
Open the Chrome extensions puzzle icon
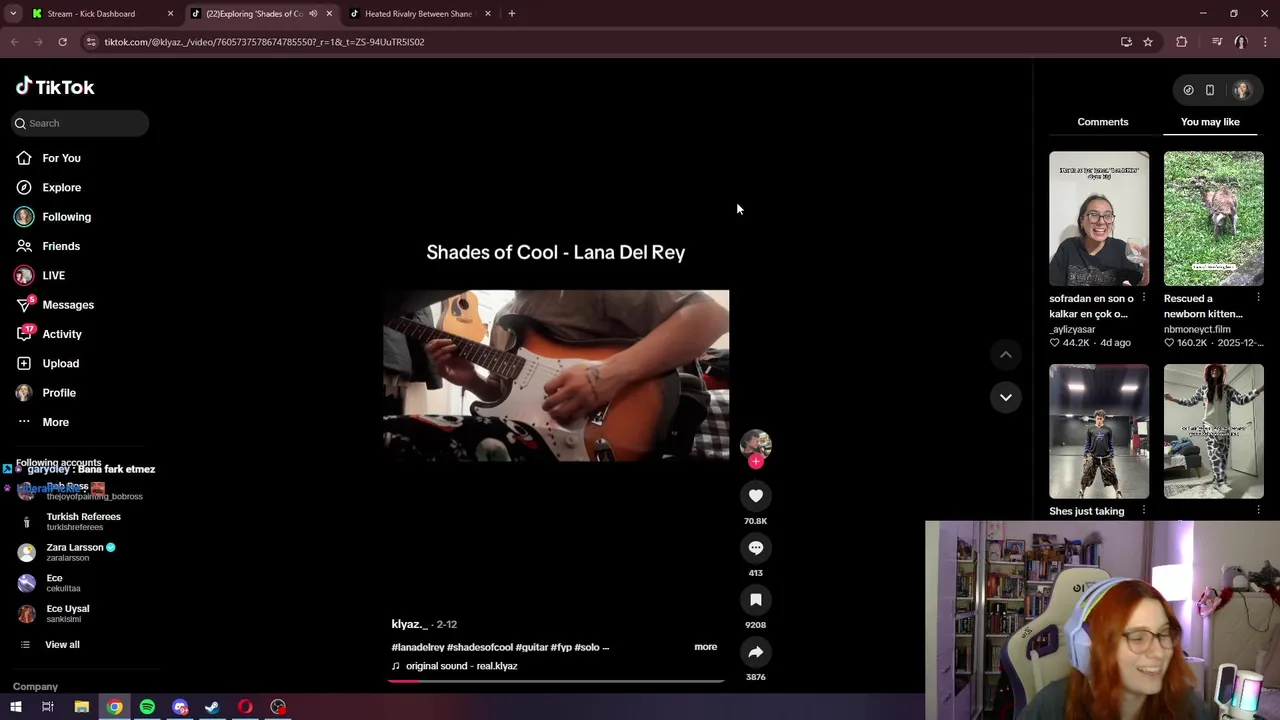(x=1182, y=42)
